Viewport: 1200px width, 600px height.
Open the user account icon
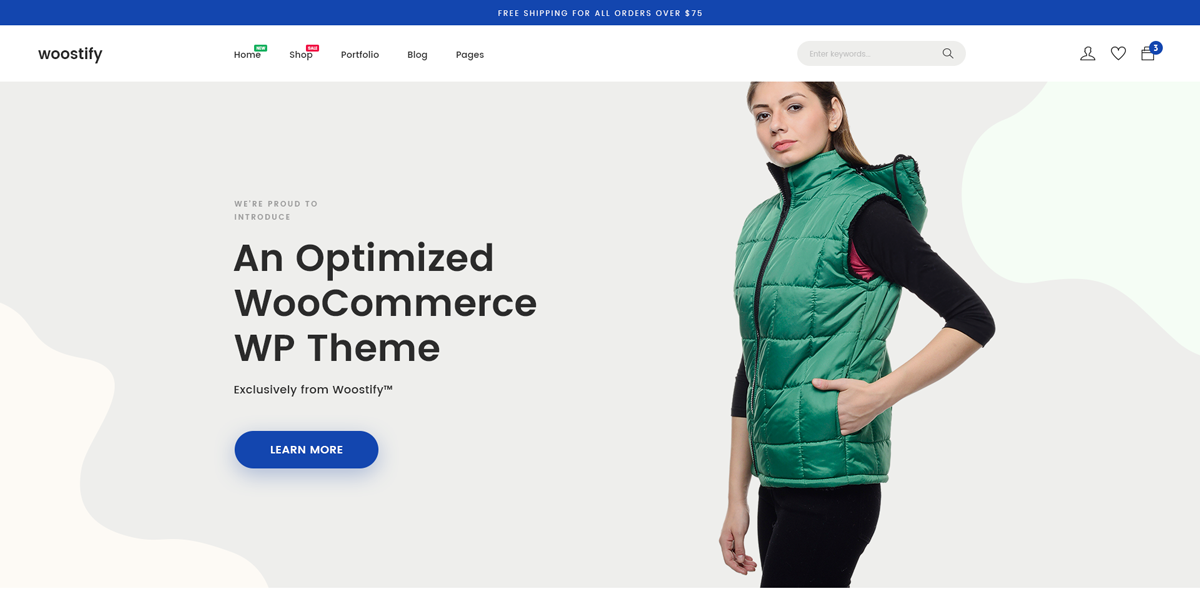pos(1088,54)
